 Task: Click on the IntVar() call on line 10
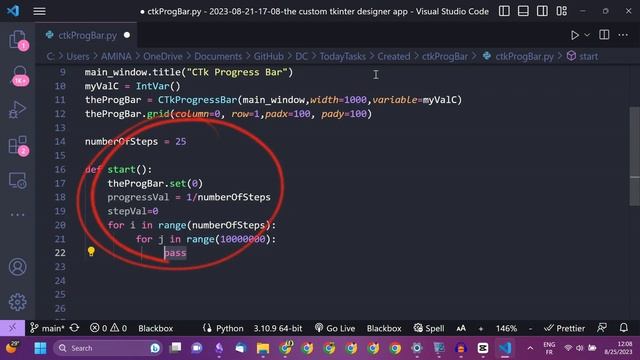tap(158, 86)
